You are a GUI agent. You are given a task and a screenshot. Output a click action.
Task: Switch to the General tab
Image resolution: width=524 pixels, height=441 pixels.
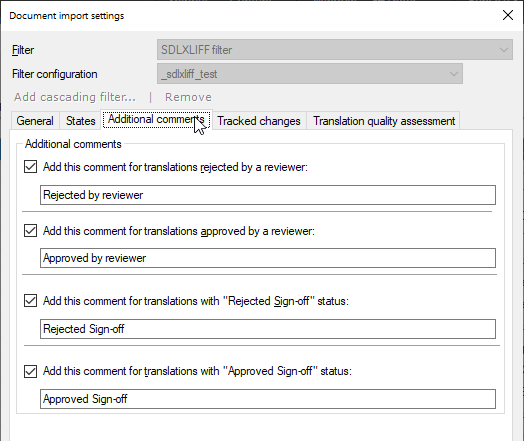35,121
